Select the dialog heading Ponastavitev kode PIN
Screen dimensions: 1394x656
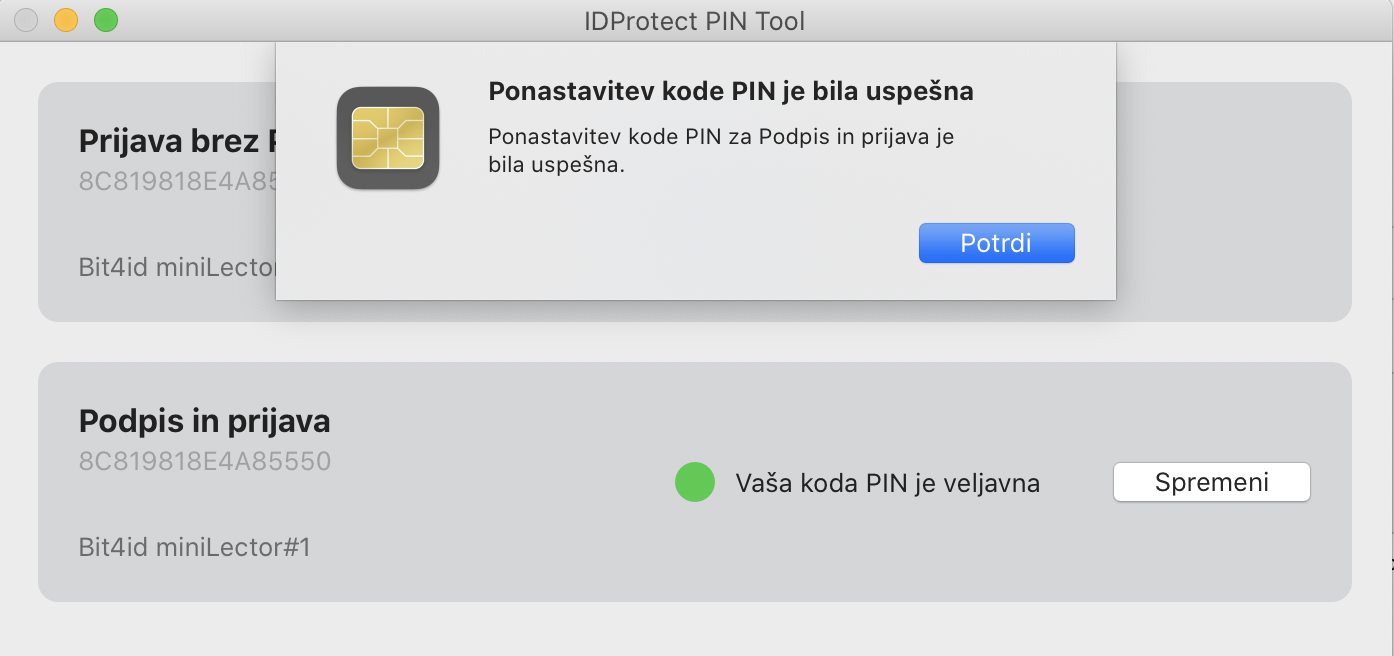click(731, 92)
